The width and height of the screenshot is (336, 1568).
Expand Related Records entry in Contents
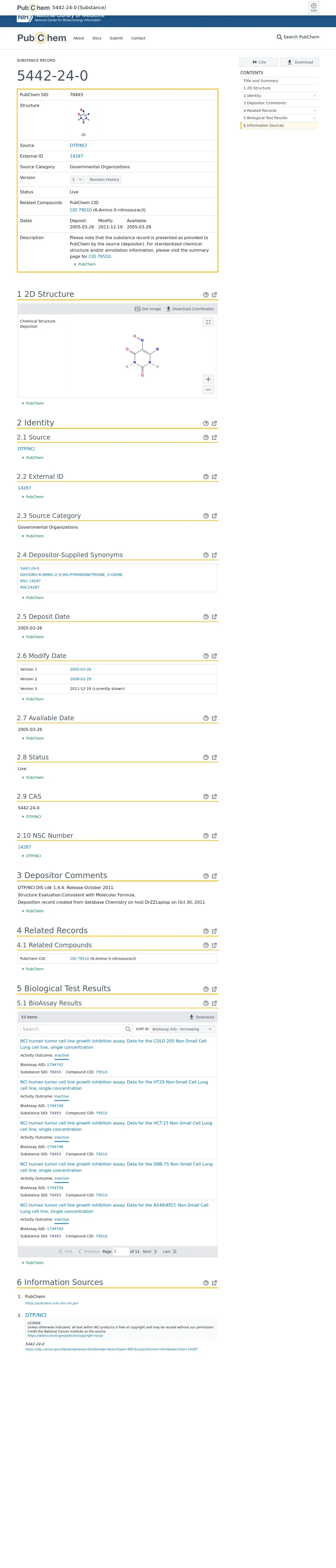(315, 111)
